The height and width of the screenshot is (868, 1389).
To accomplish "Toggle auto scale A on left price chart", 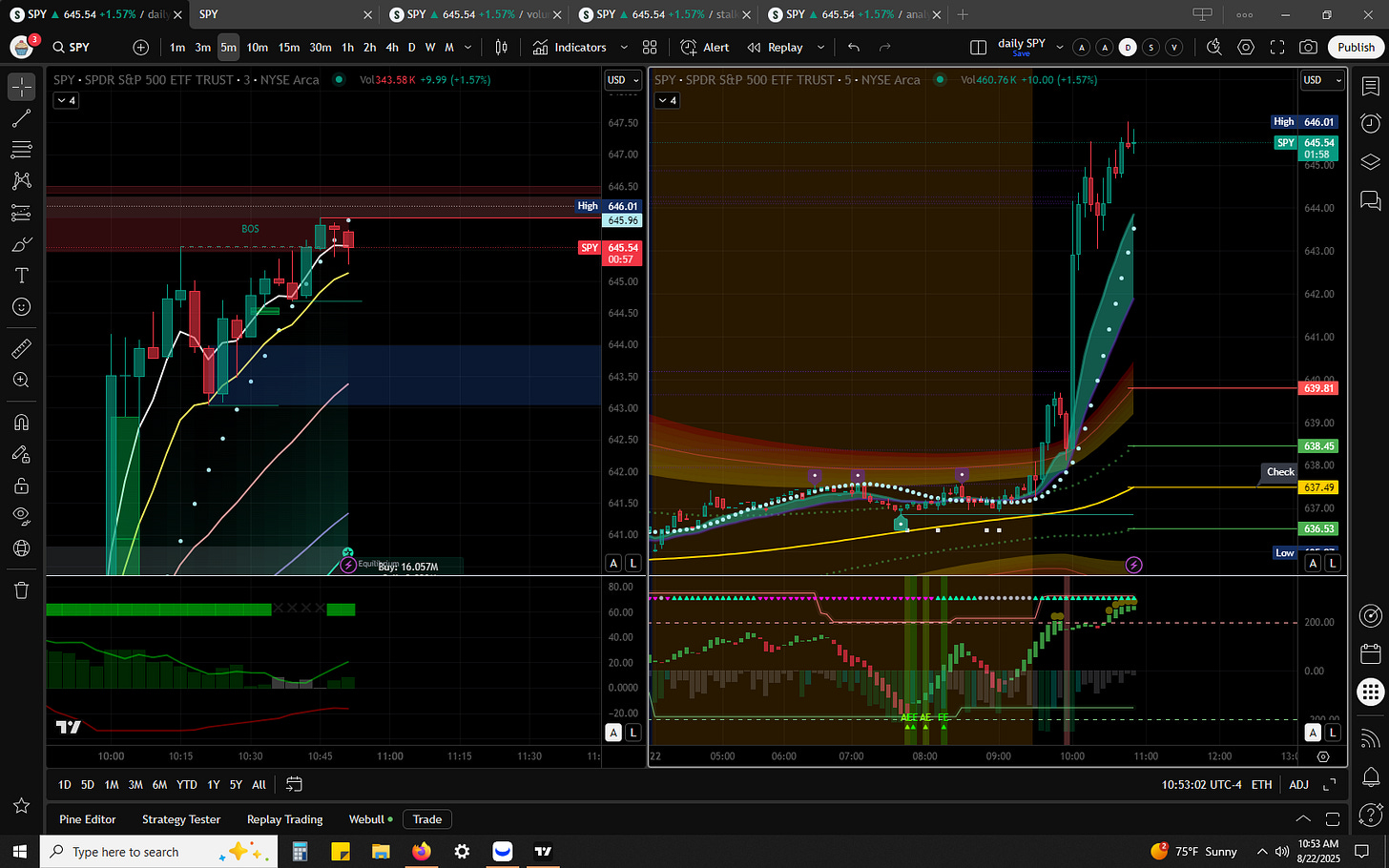I will [x=613, y=564].
